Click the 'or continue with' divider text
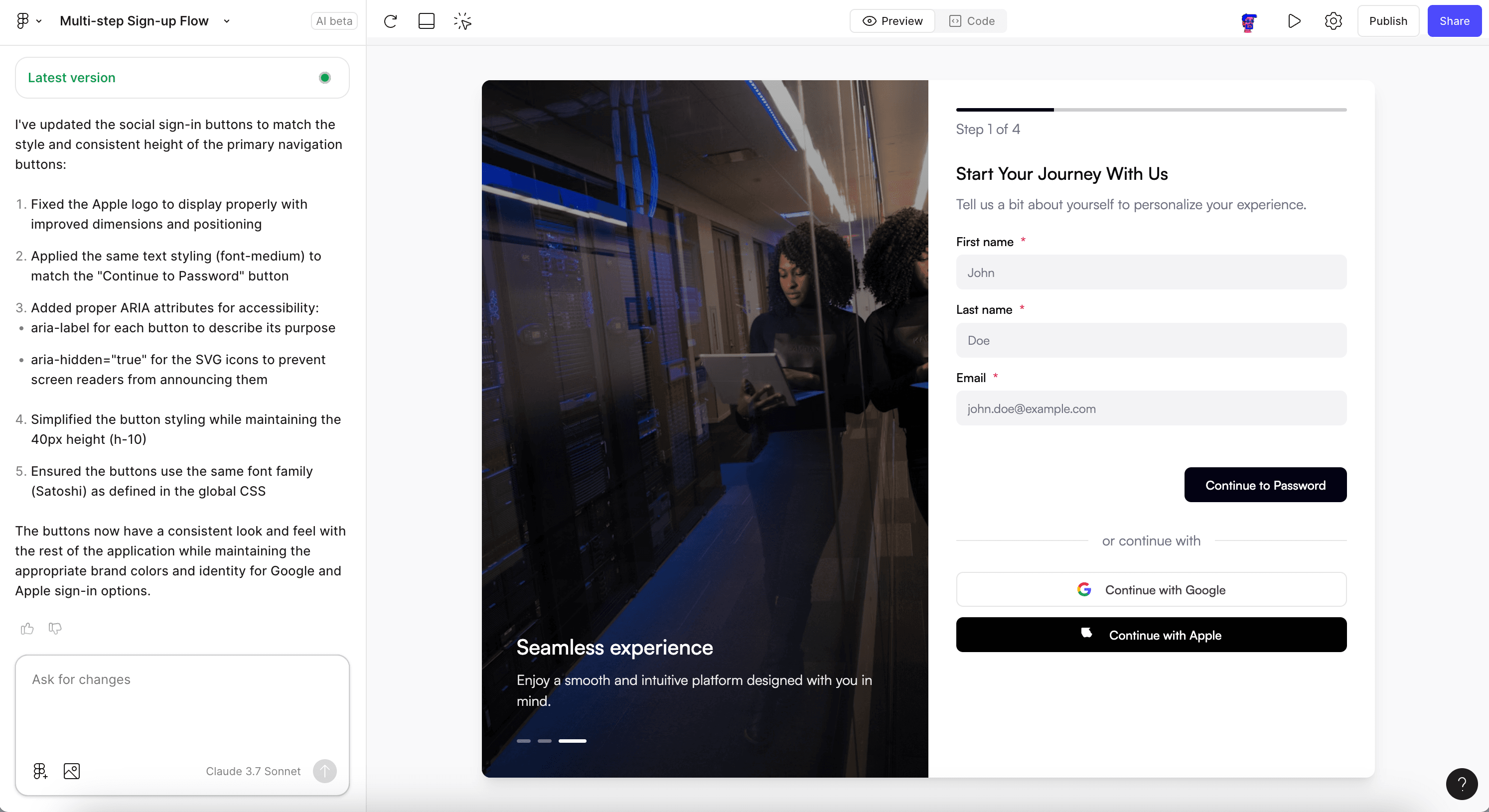 [1151, 541]
